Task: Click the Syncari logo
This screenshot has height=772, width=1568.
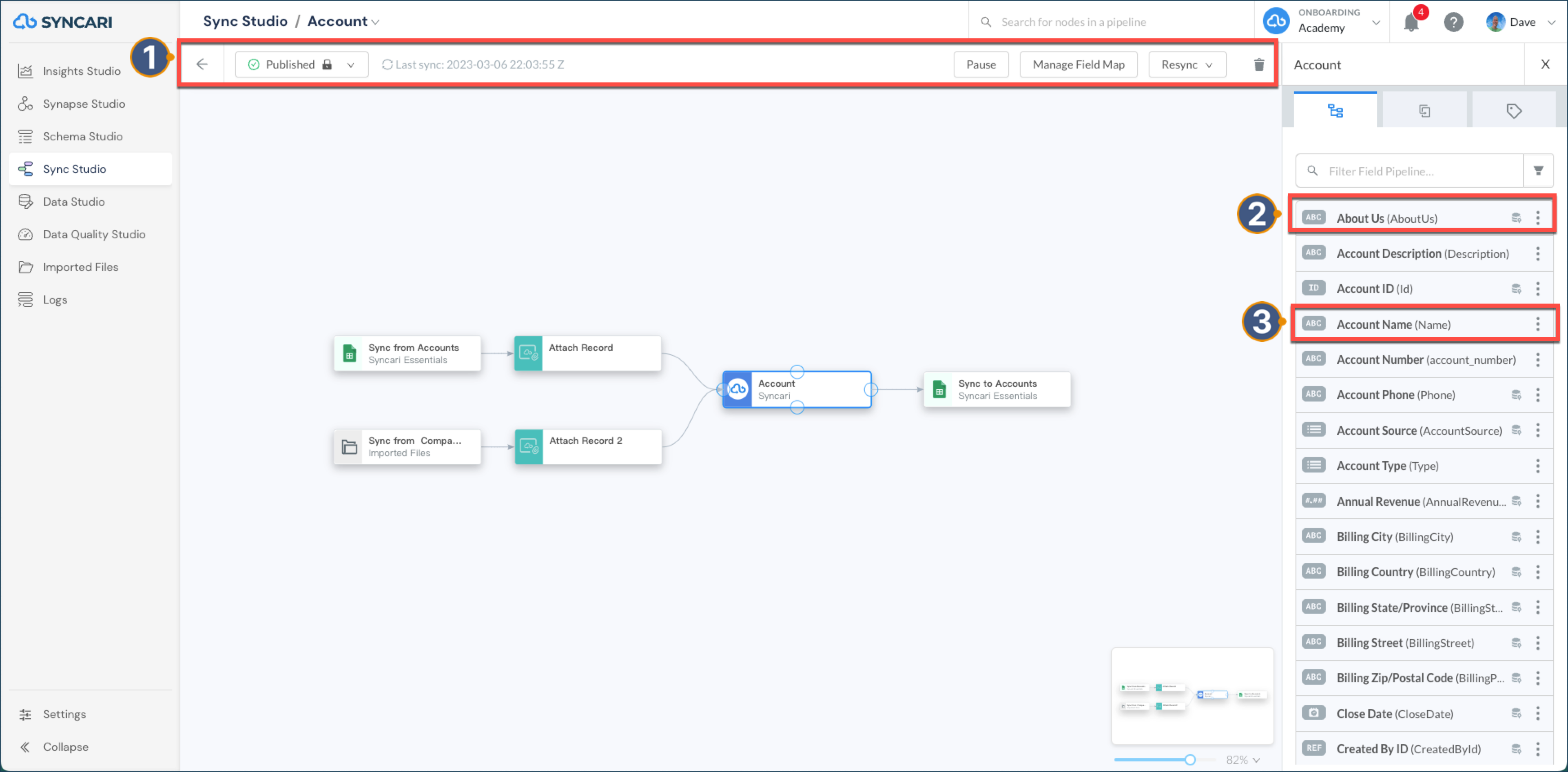Action: click(63, 22)
